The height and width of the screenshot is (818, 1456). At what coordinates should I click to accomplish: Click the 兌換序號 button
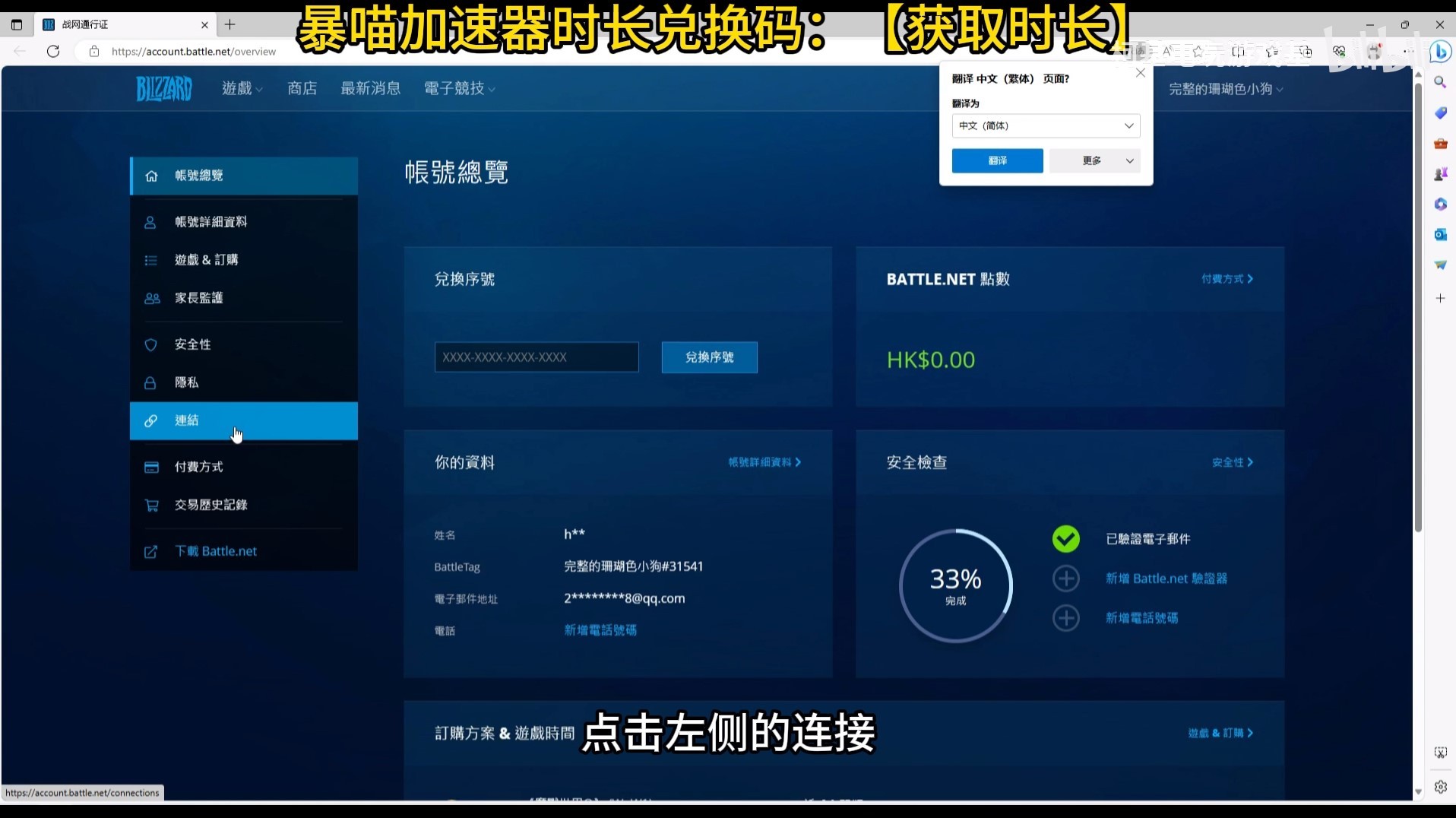pos(709,357)
